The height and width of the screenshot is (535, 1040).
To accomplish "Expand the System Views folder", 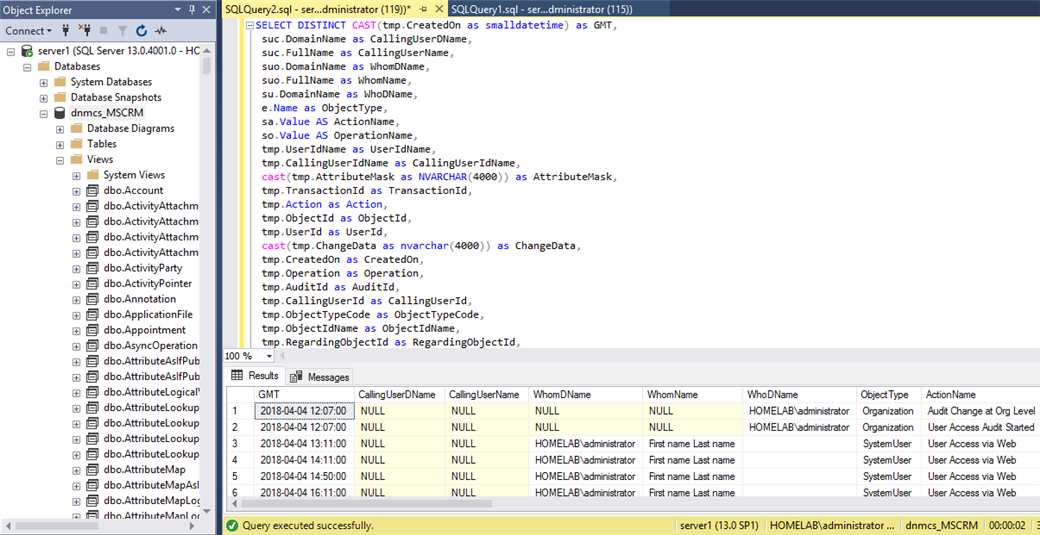I will pyautogui.click(x=76, y=175).
